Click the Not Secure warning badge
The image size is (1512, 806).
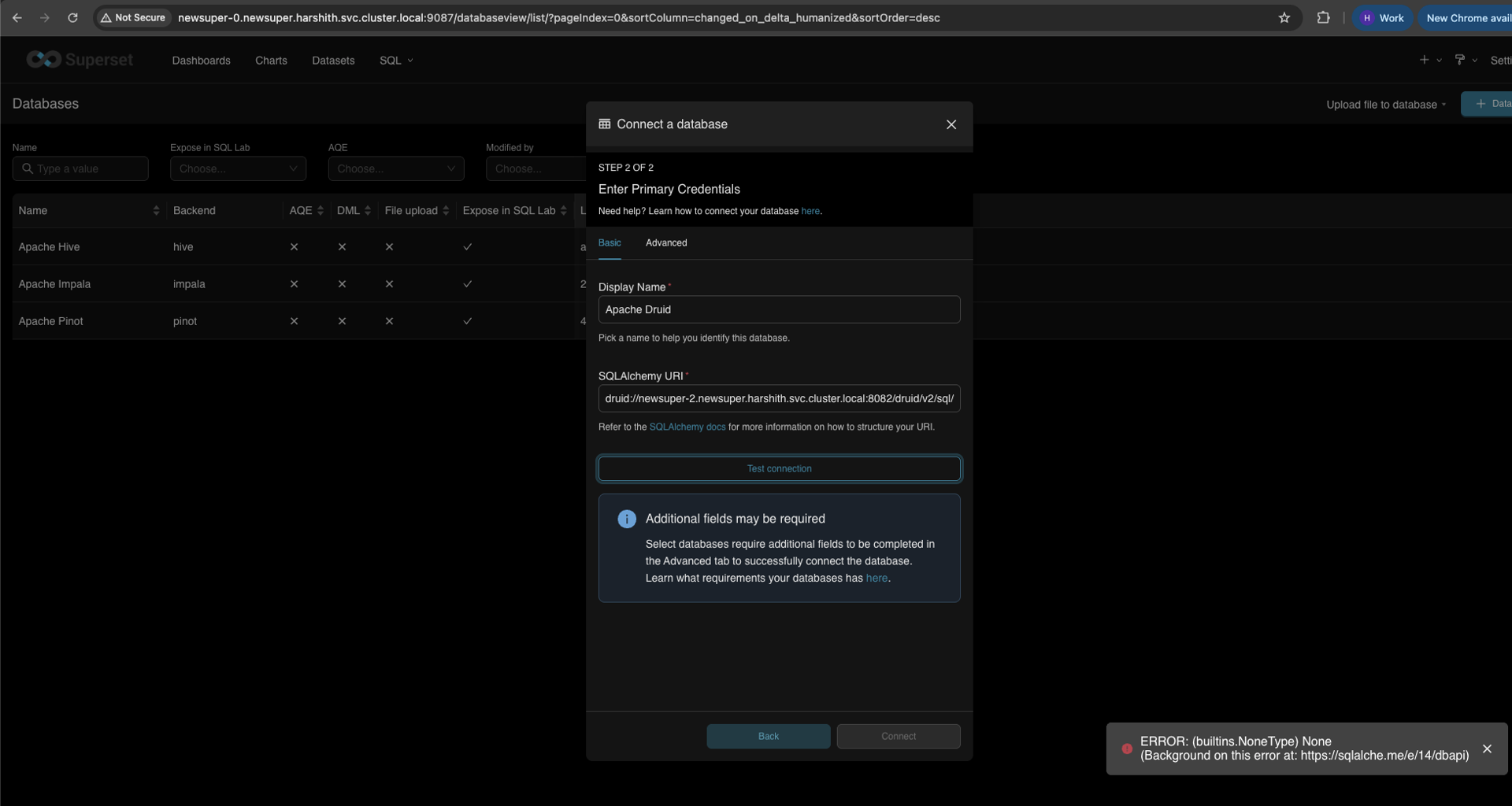point(133,17)
